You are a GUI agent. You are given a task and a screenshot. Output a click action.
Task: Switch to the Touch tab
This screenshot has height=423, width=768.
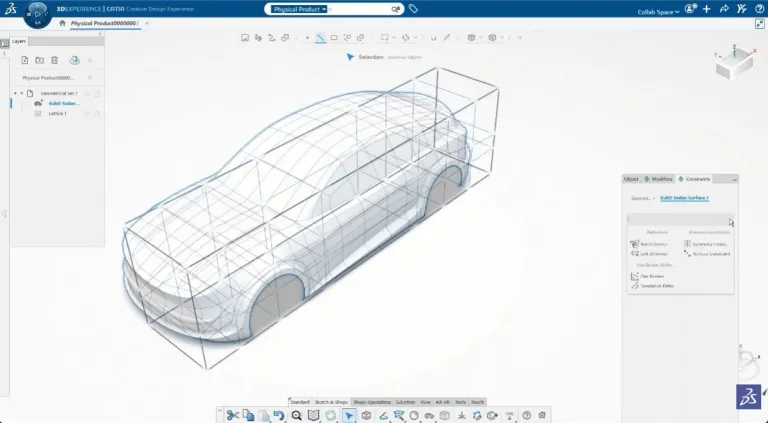pos(477,402)
